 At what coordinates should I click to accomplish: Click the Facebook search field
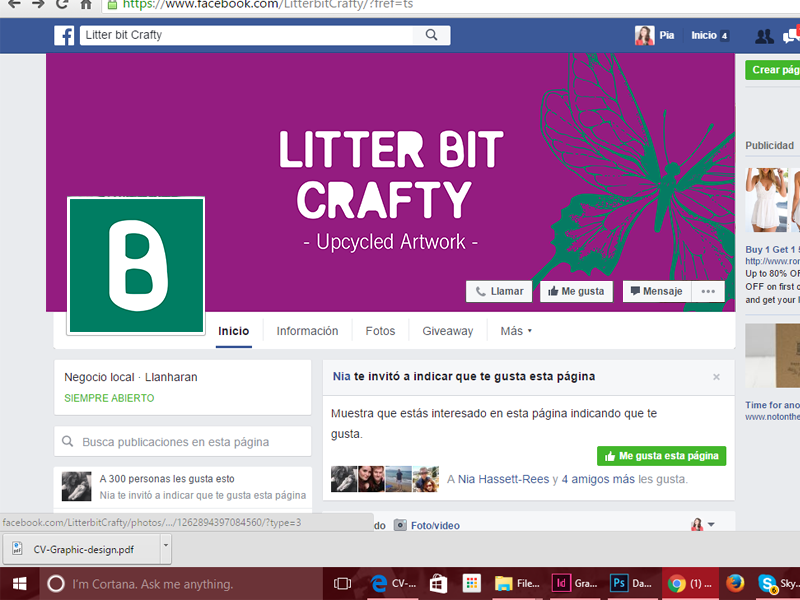[246, 35]
